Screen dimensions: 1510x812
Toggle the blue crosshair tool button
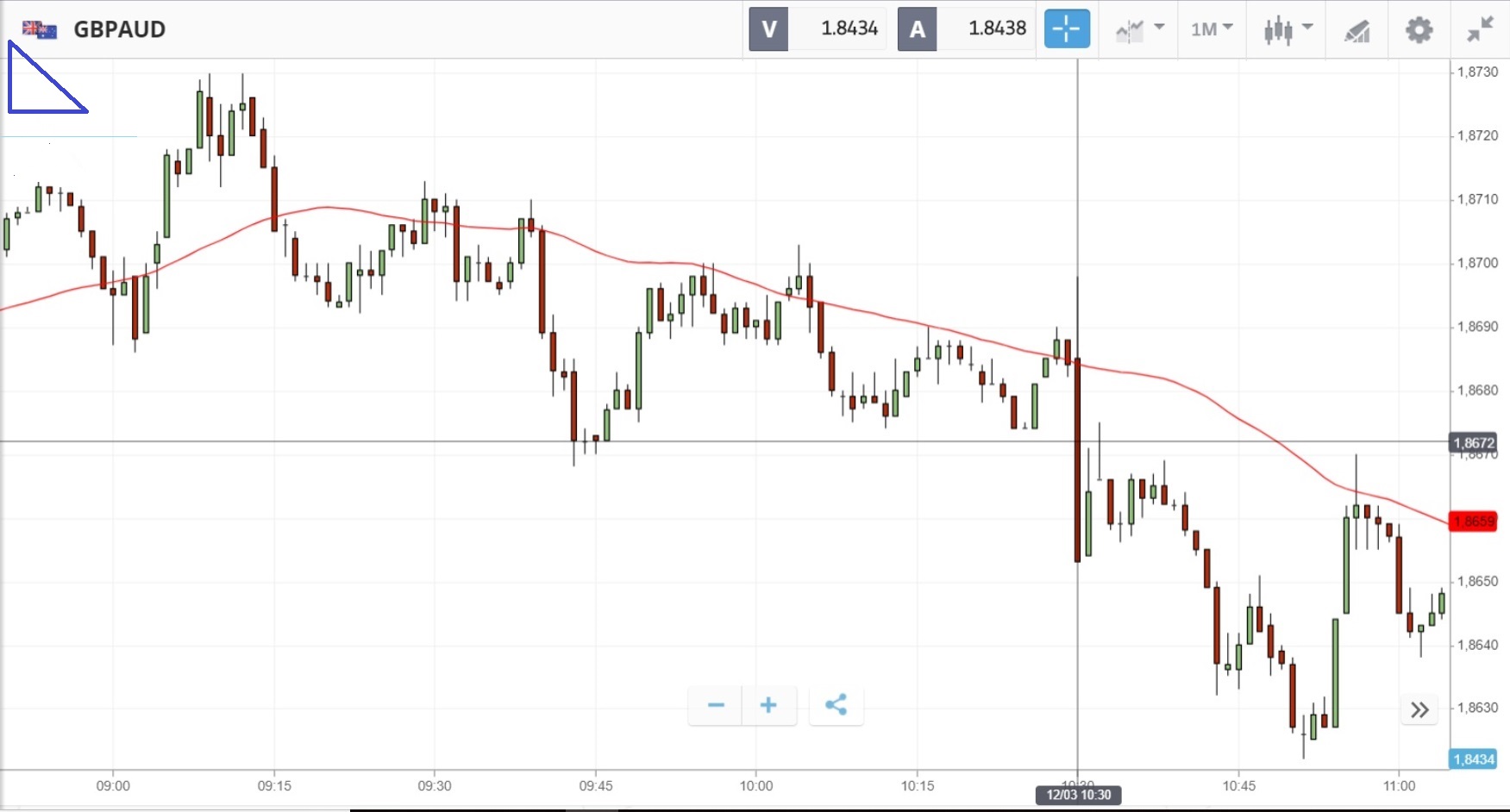[x=1067, y=29]
